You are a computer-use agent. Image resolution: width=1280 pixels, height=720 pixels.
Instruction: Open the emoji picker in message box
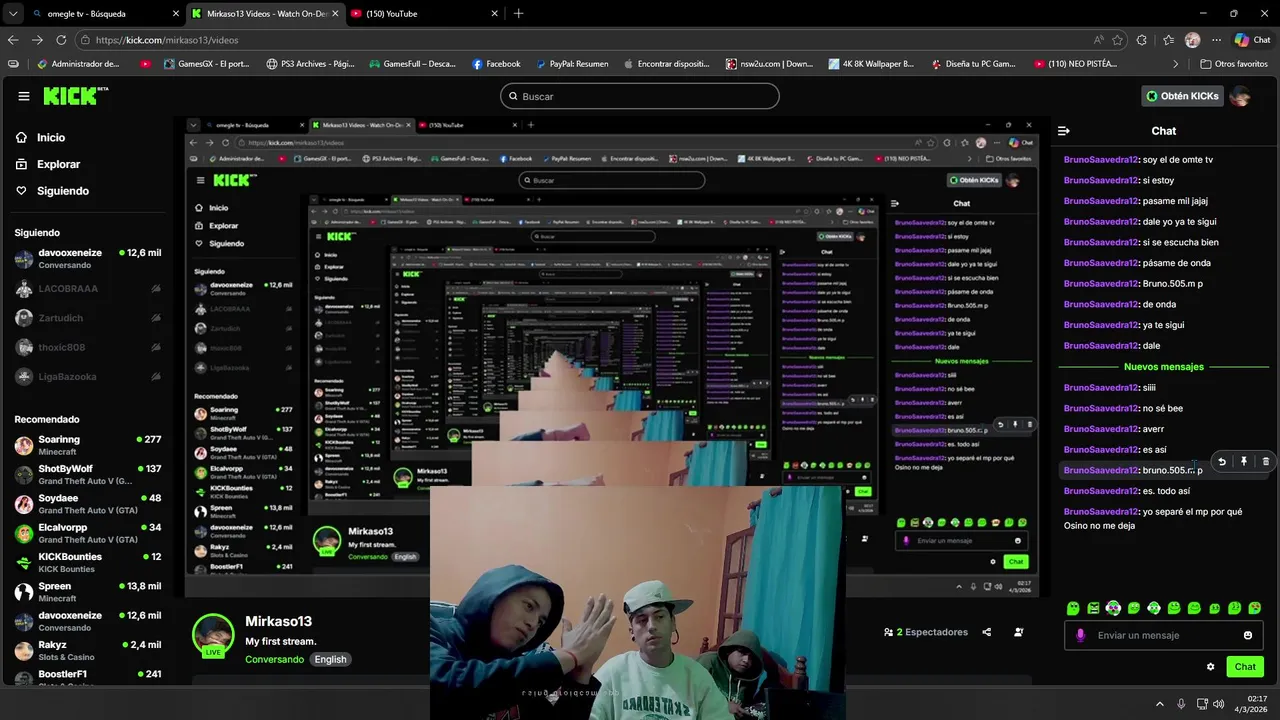coord(1248,635)
